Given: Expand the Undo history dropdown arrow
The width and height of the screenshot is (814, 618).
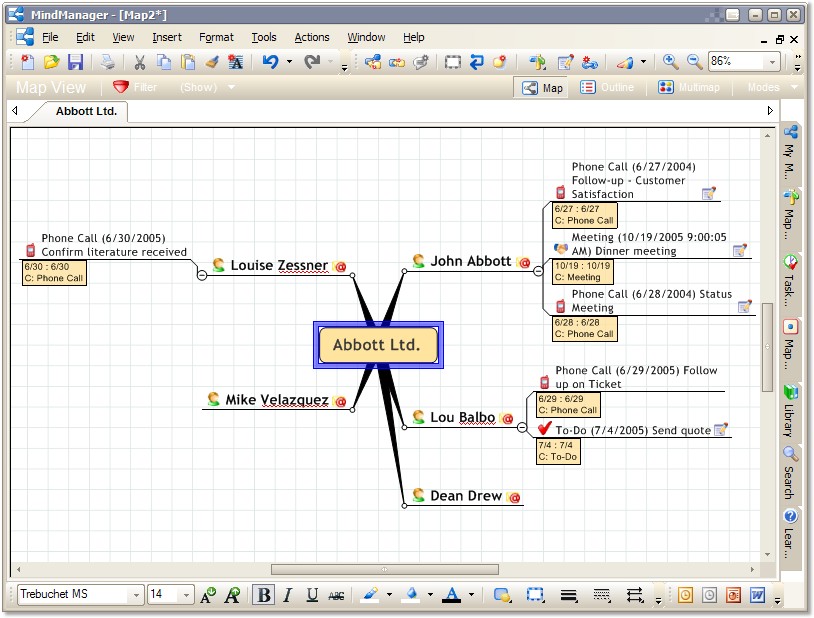Looking at the screenshot, I should [x=289, y=62].
